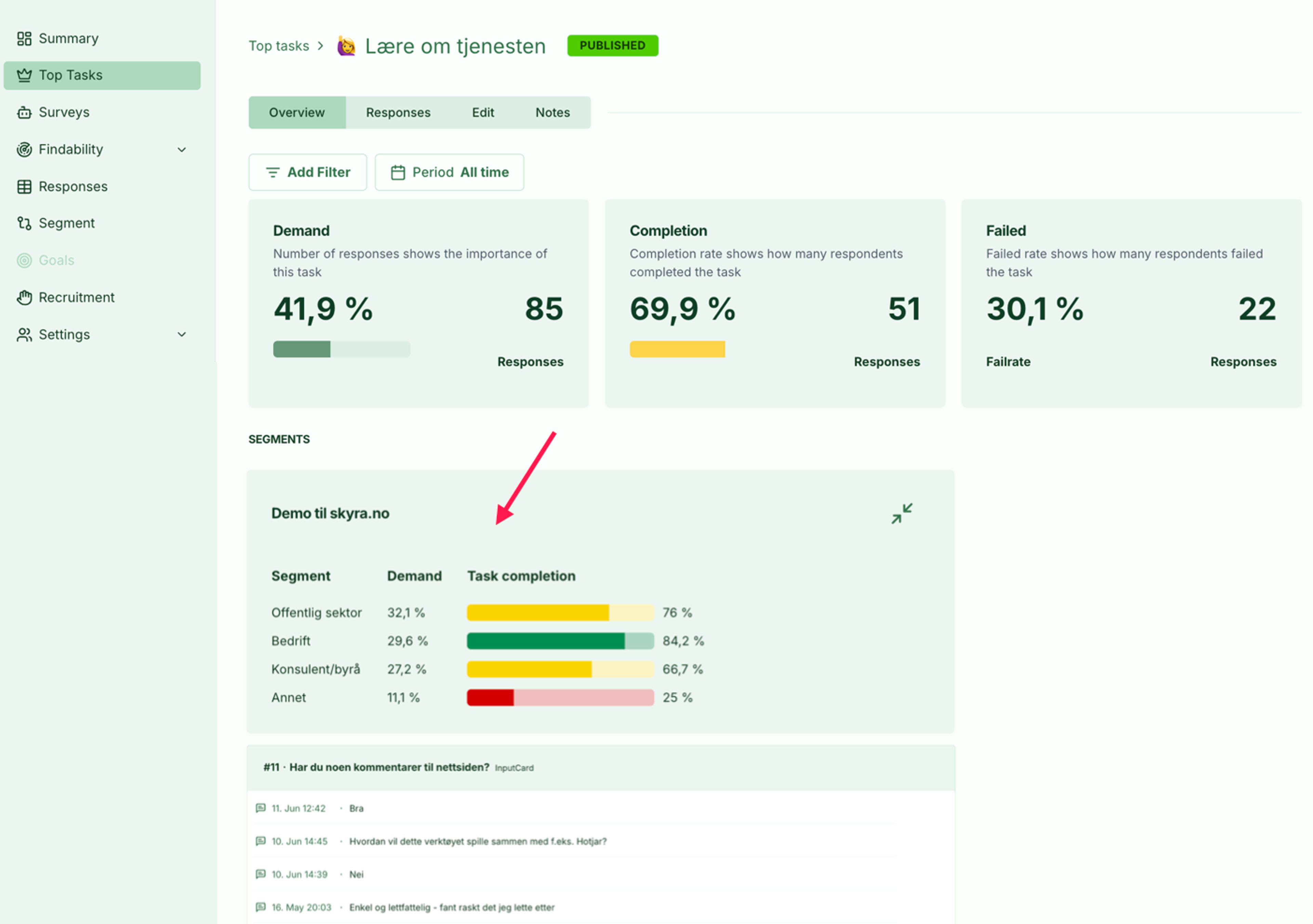Click the comment icon for 10. Jun 14:39
Viewport: 1313px width, 924px height.
pos(261,874)
